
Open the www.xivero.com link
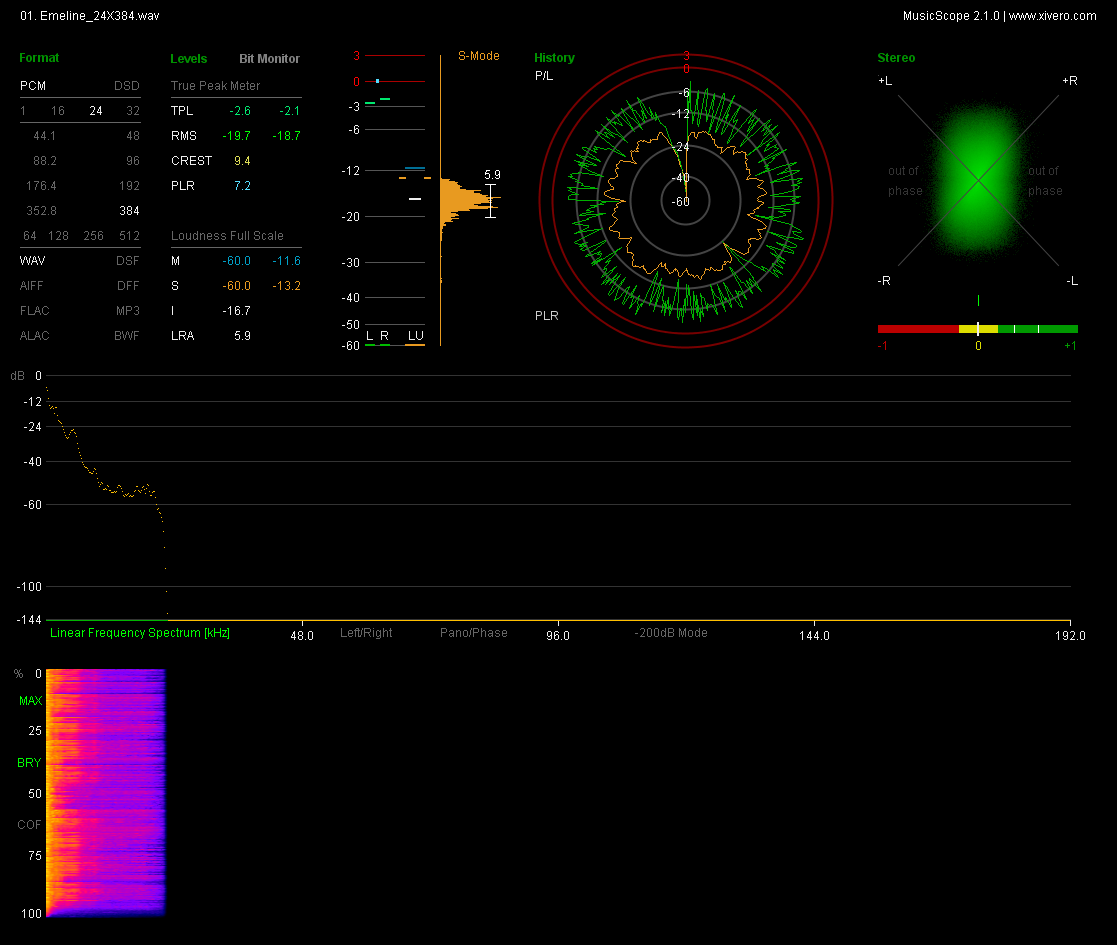1052,16
